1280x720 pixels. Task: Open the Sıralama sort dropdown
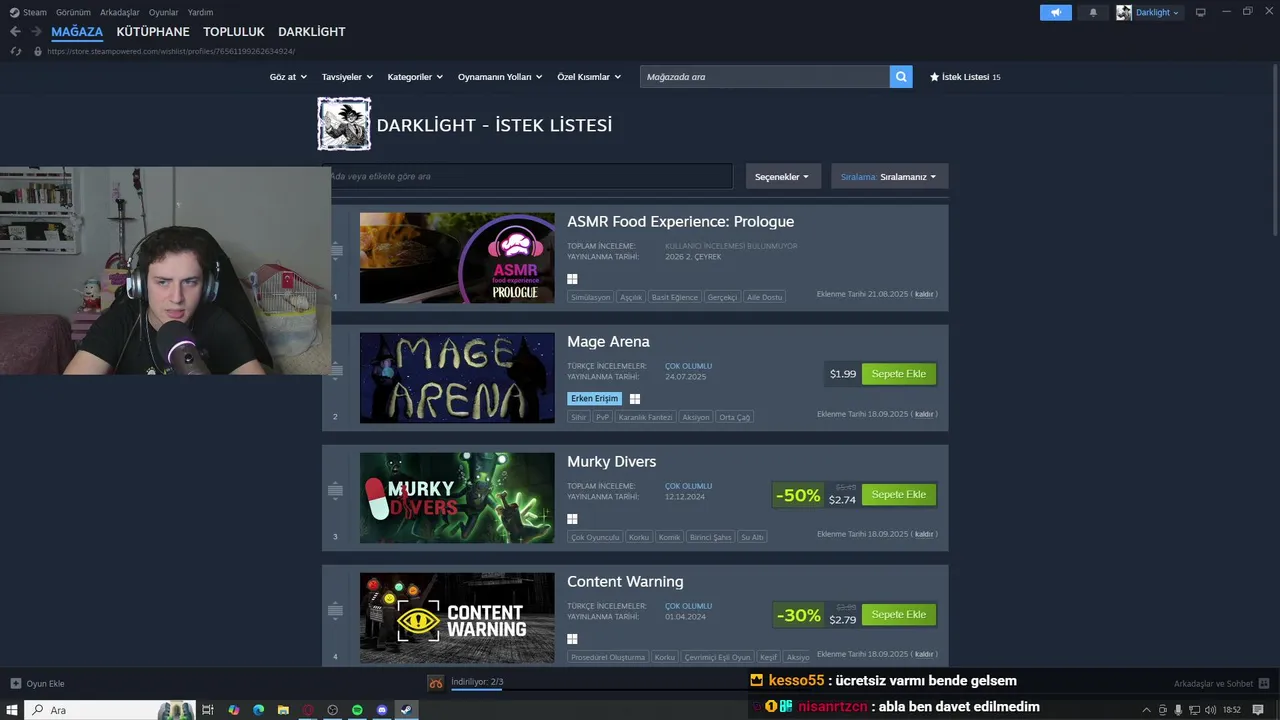tap(889, 176)
